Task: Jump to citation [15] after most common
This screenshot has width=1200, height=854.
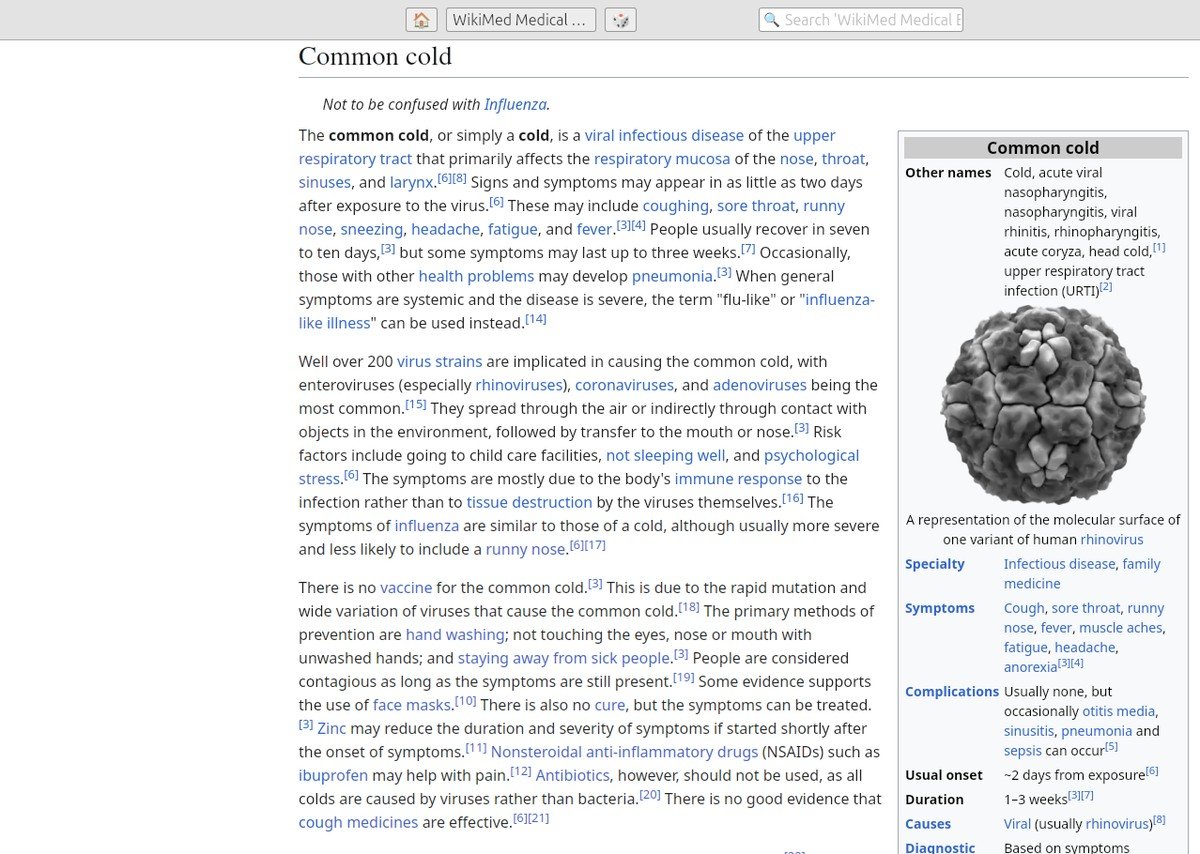Action: [416, 404]
